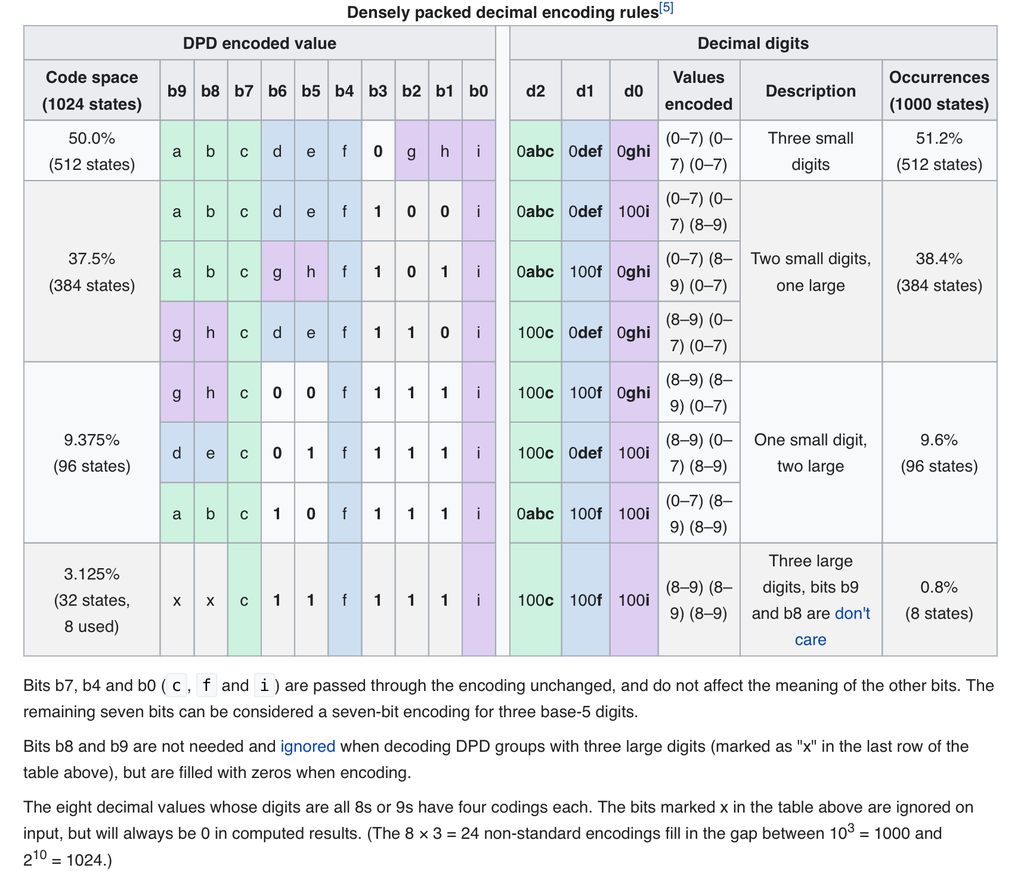Select the "Three small digits" description cell
Image resolution: width=1024 pixels, height=871 pixels.
(810, 151)
